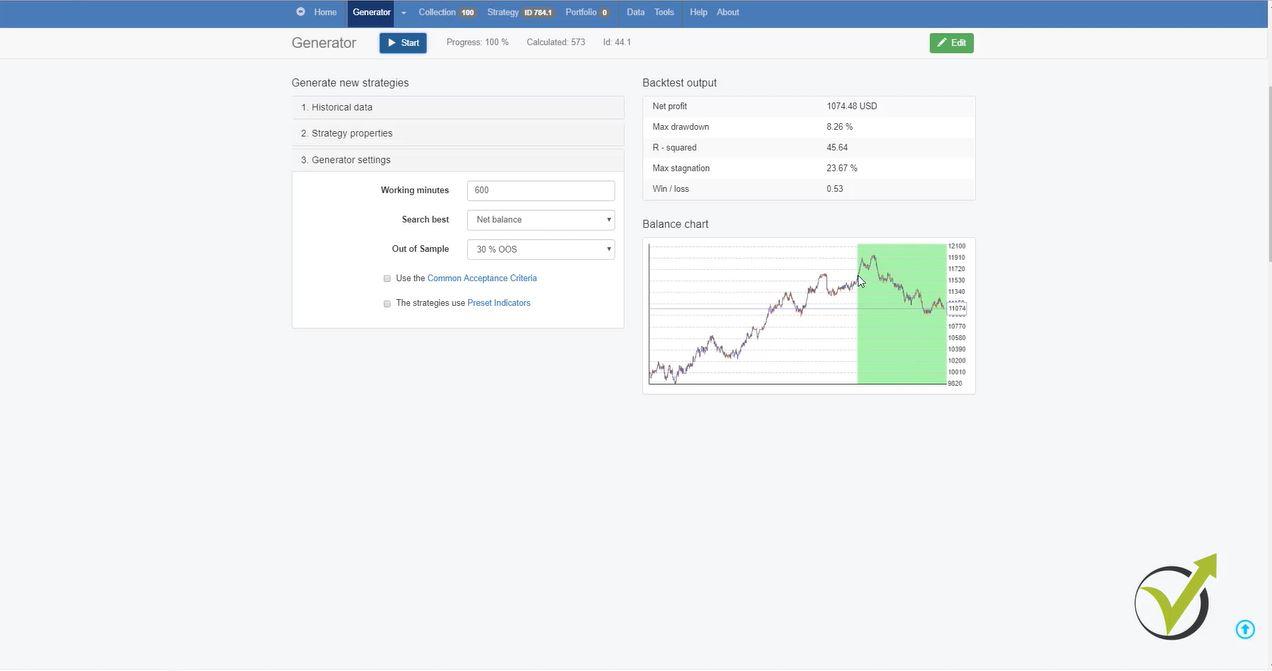Click the back arrow icon beside Home

pos(300,12)
